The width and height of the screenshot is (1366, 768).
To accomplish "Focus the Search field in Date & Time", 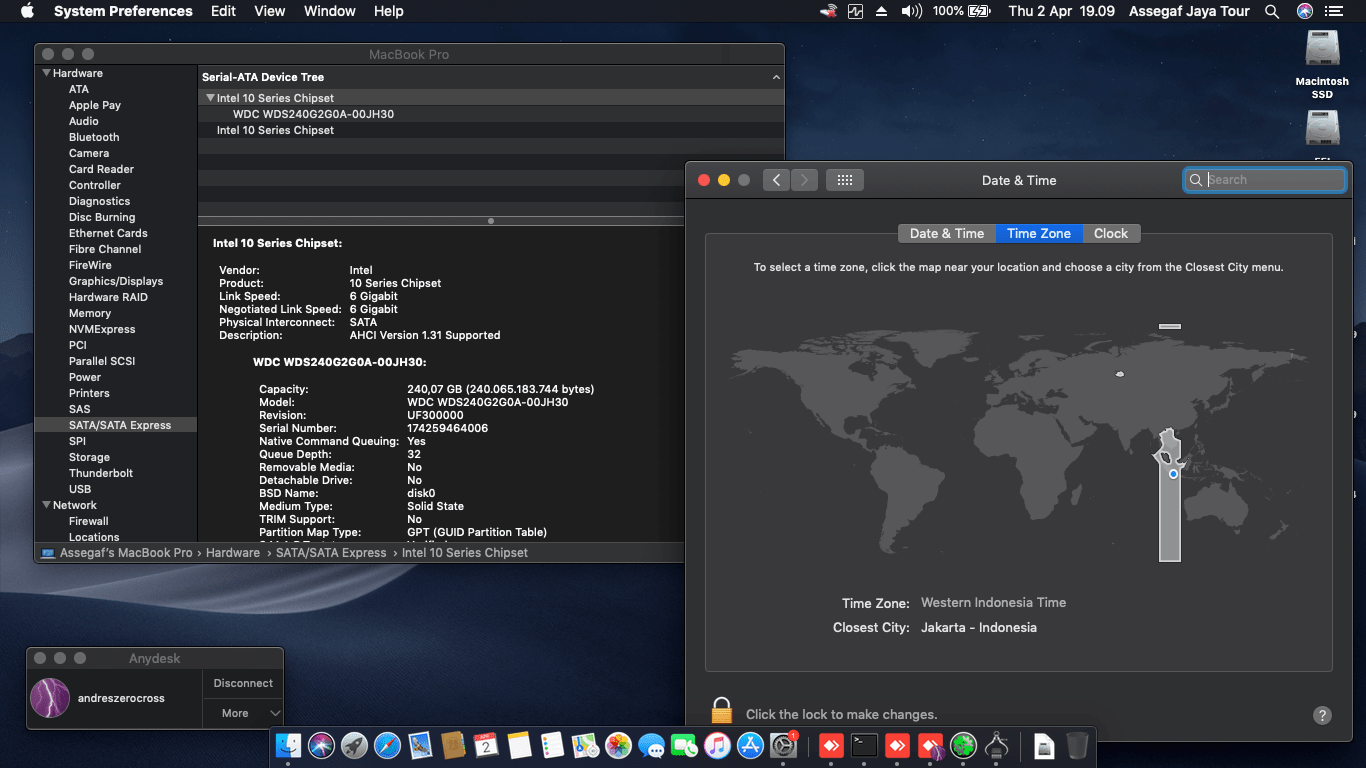I will click(x=1265, y=180).
